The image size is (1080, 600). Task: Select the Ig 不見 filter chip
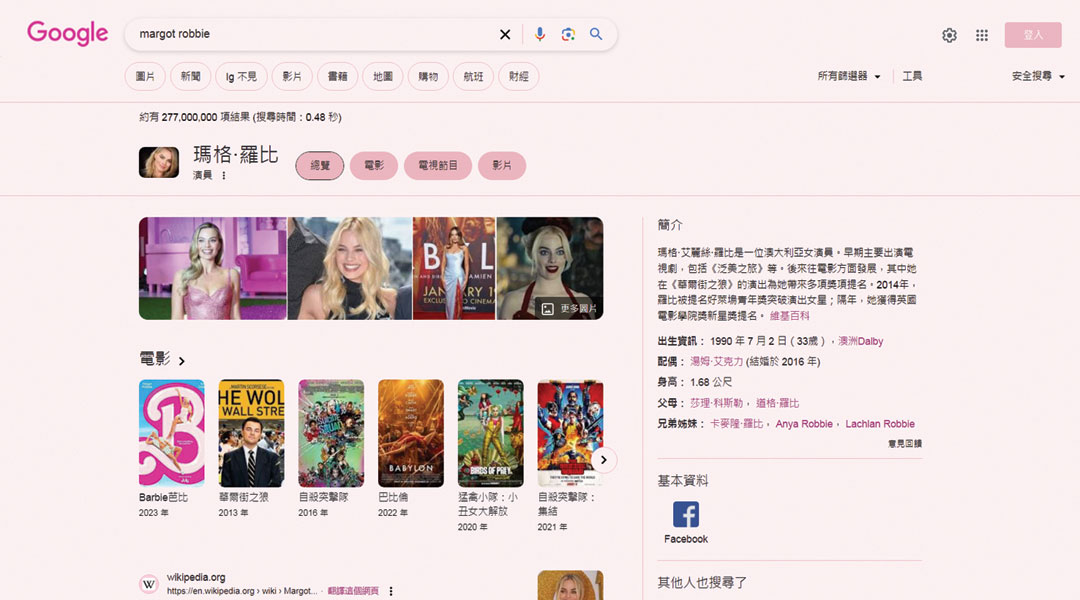tap(241, 76)
